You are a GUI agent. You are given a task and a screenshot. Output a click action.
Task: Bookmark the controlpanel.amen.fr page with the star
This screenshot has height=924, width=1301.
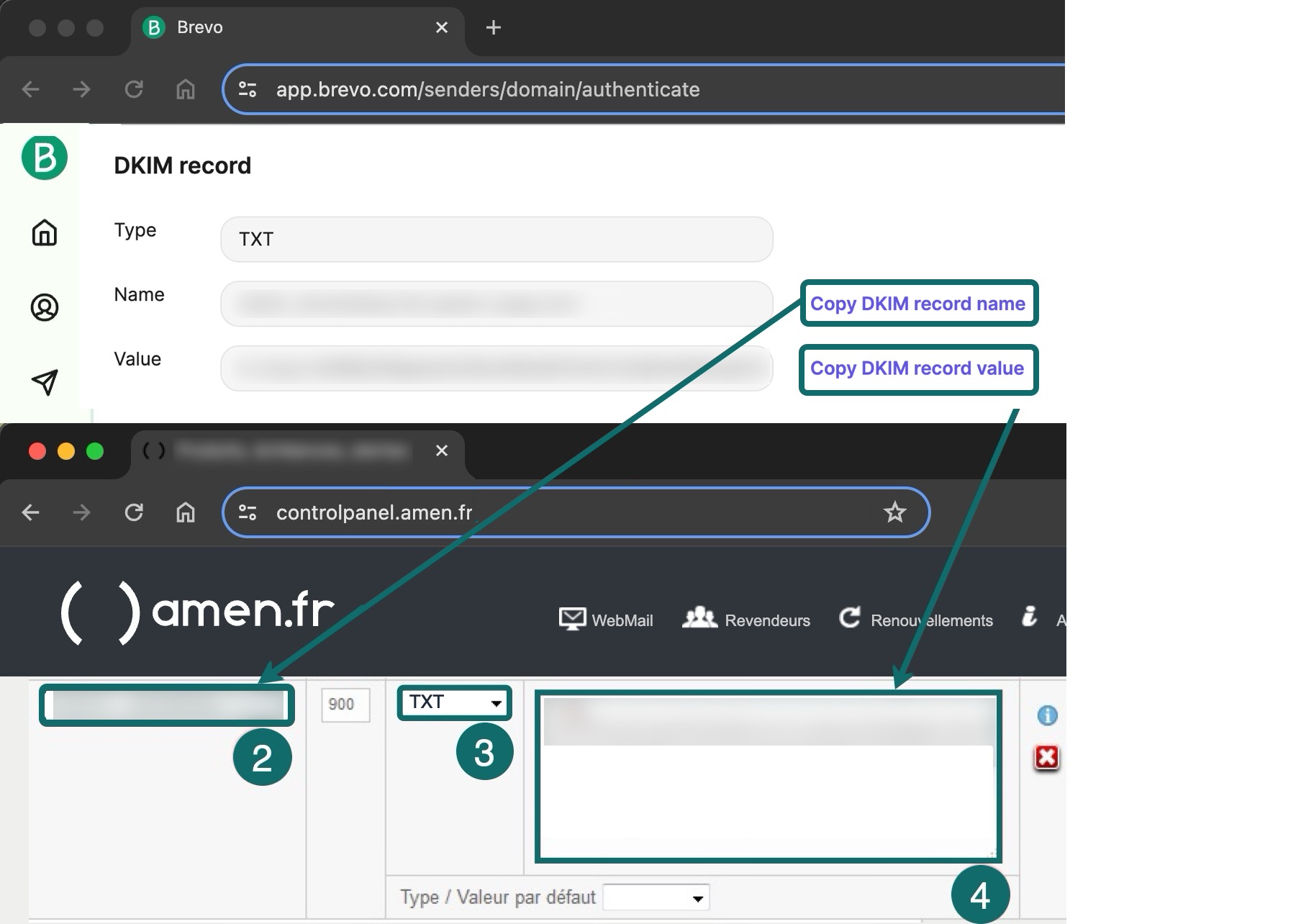point(894,512)
